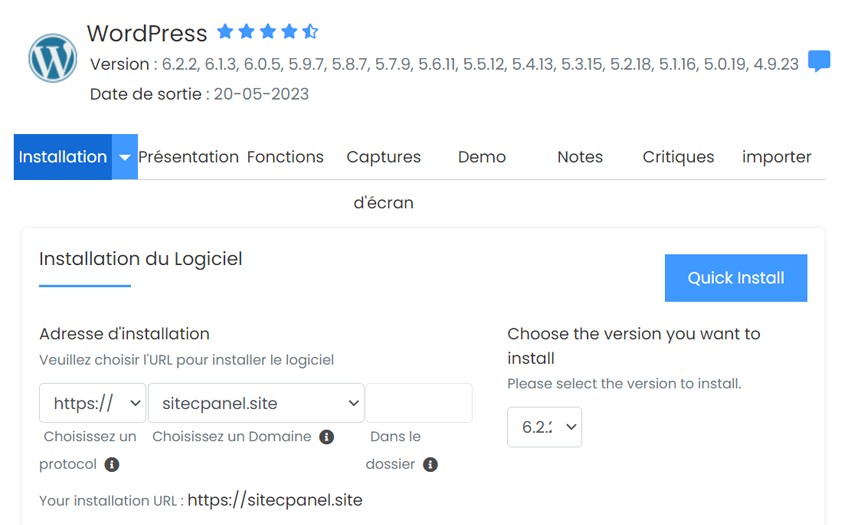Viewport: 848px width, 525px height.
Task: Select the importer tab
Action: (776, 157)
